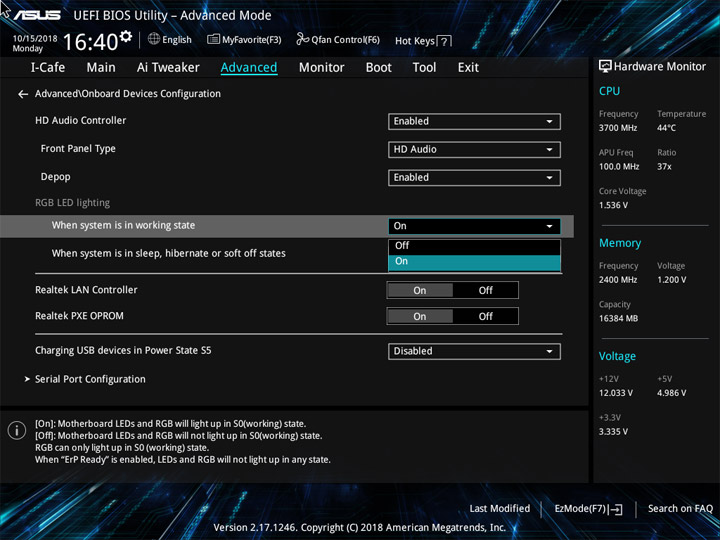Click the back arrow to Advanced menu

click(23, 94)
